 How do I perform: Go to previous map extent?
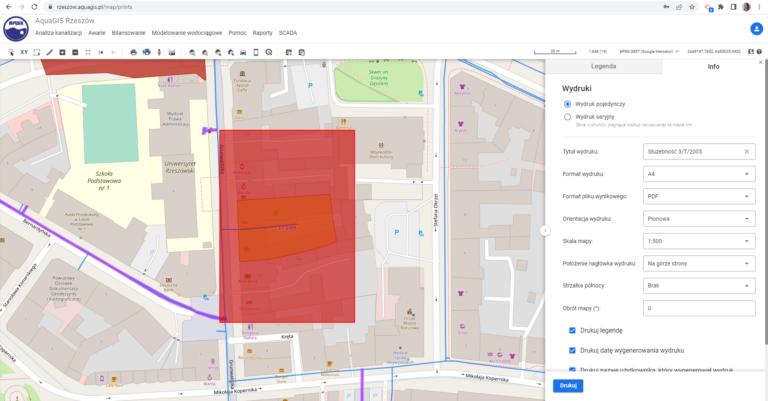coord(100,51)
